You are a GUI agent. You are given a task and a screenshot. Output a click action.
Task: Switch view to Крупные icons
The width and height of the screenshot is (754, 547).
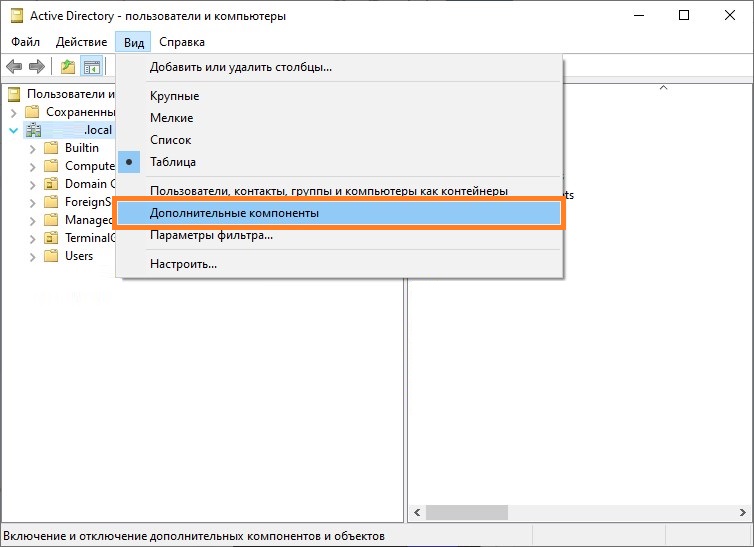click(174, 96)
